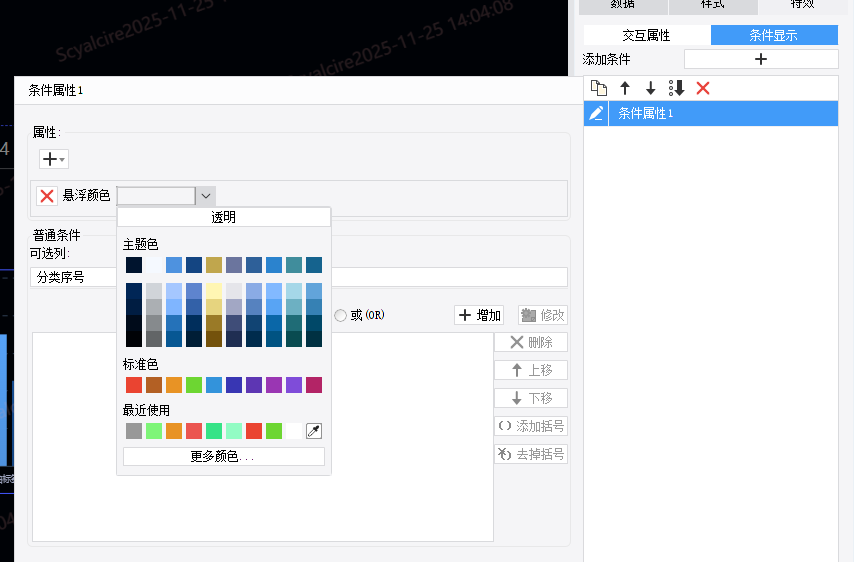The height and width of the screenshot is (562, 854).
Task: Select the 或 (OR) radio button
Action: pyautogui.click(x=340, y=315)
